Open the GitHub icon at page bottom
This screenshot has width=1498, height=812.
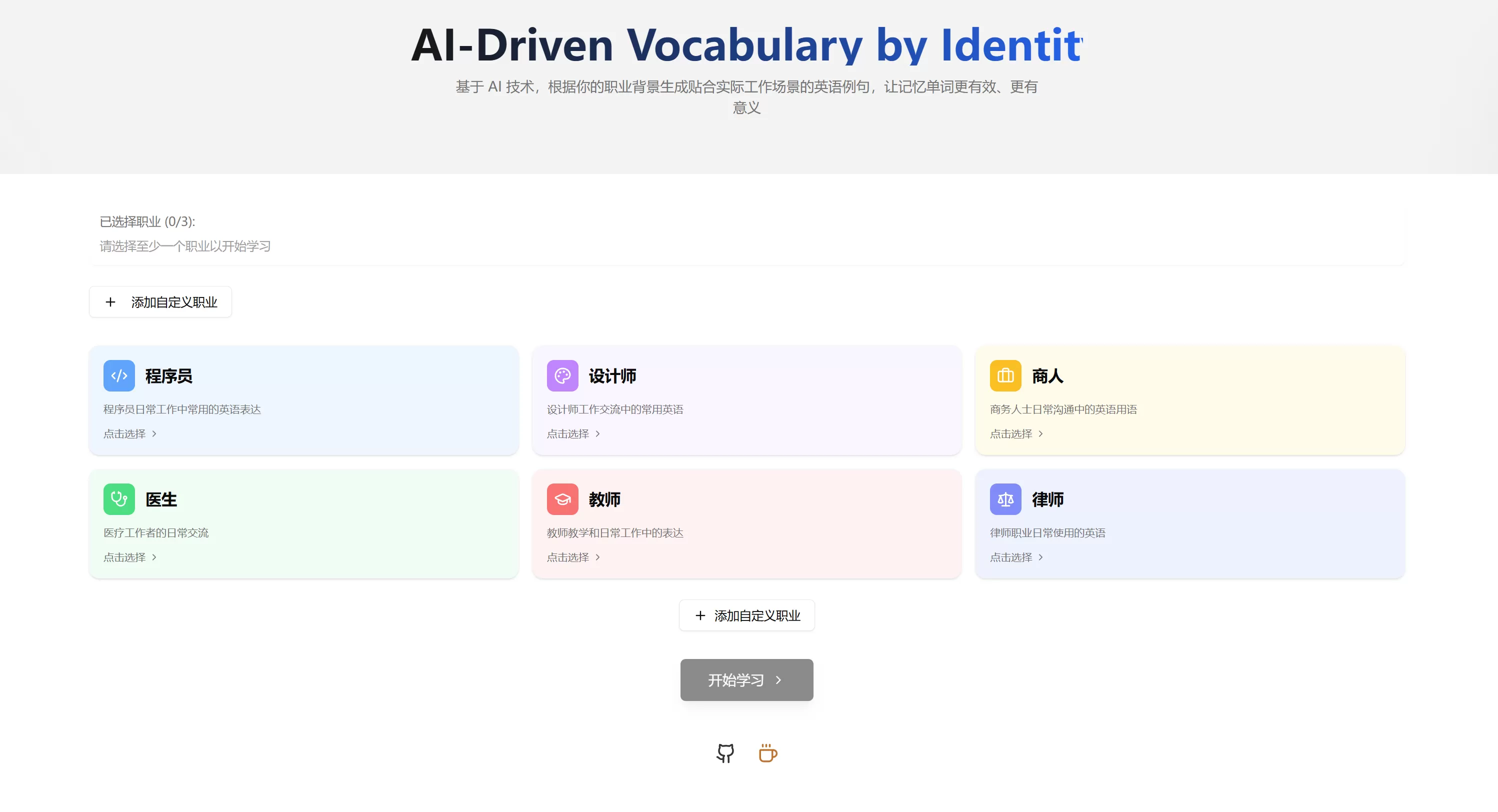click(724, 752)
